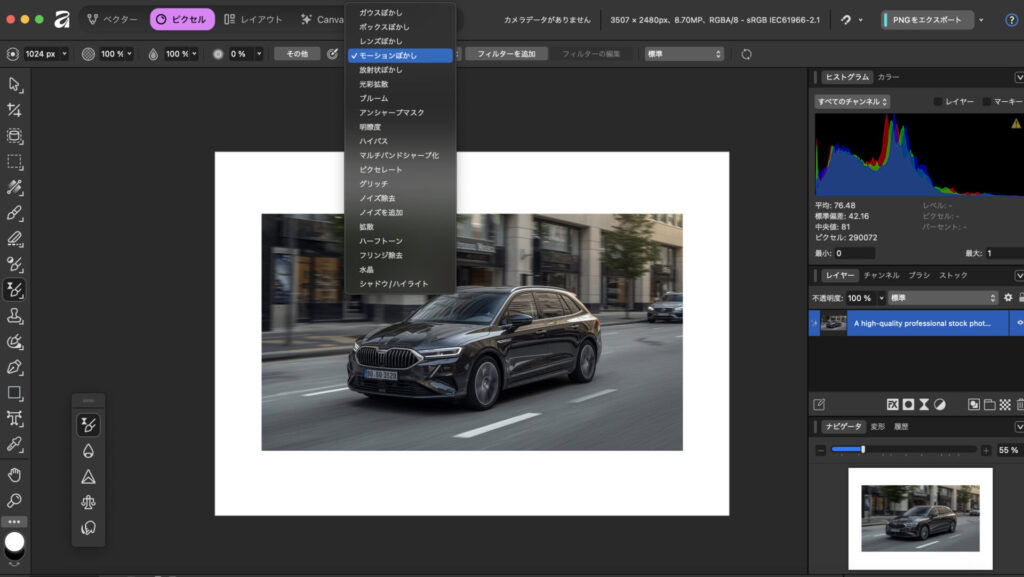Click the フィルターを追加 button
This screenshot has height=577, width=1024.
[x=507, y=54]
